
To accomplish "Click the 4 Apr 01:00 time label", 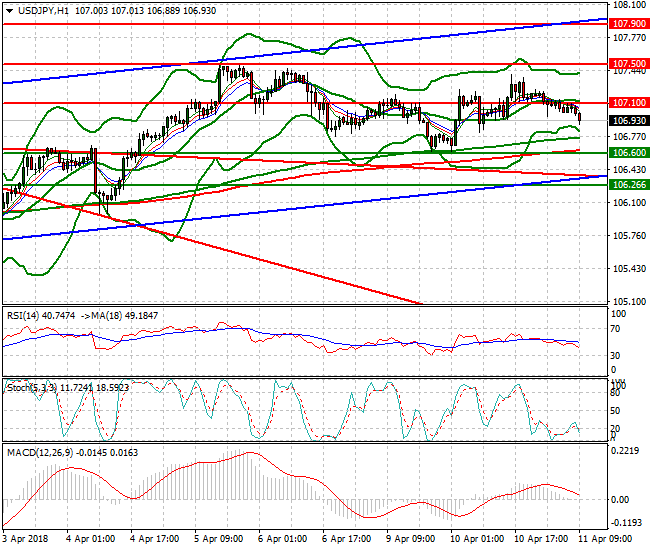I will 90,539.
